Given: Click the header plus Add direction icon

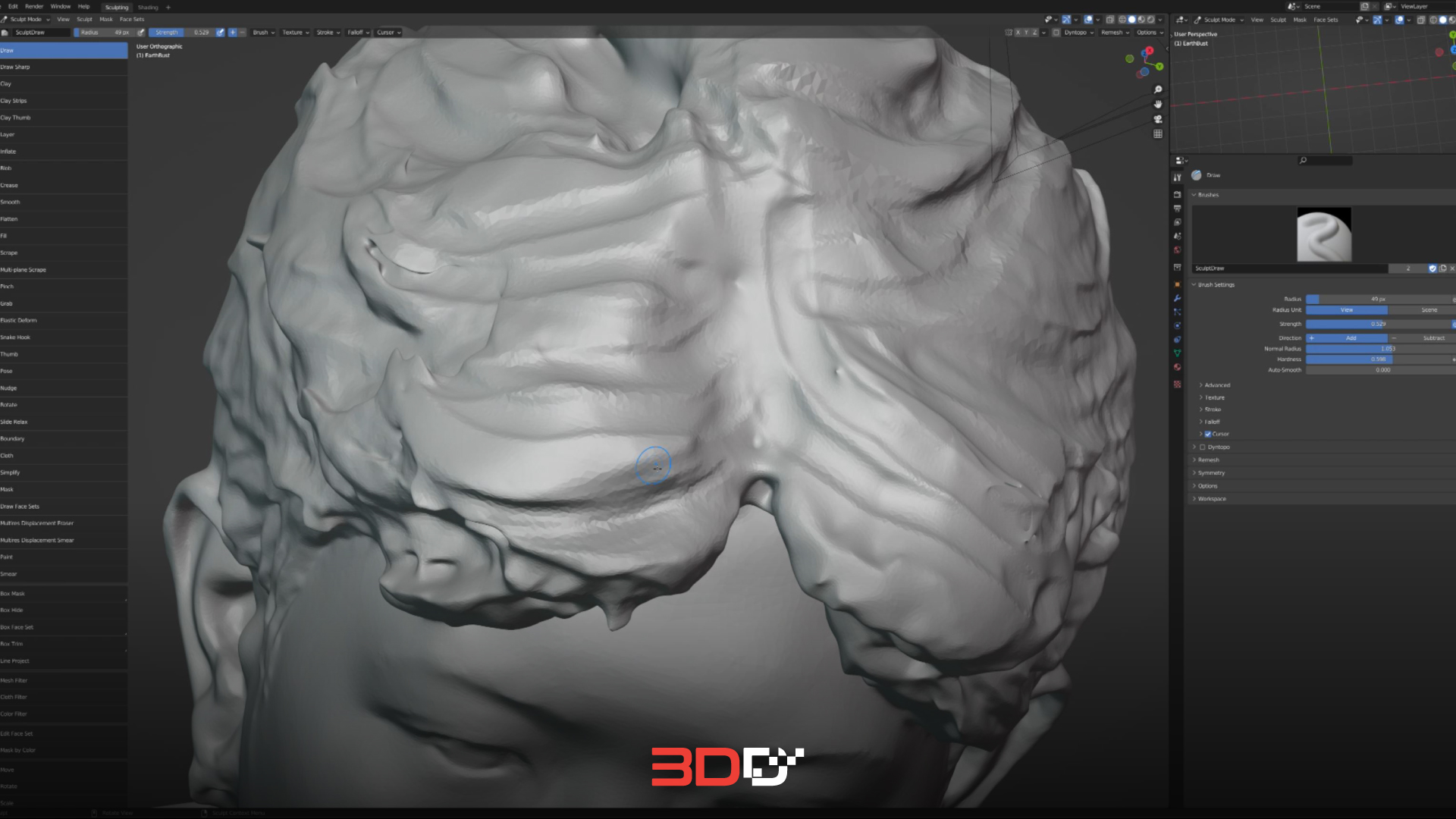Looking at the screenshot, I should [x=233, y=33].
